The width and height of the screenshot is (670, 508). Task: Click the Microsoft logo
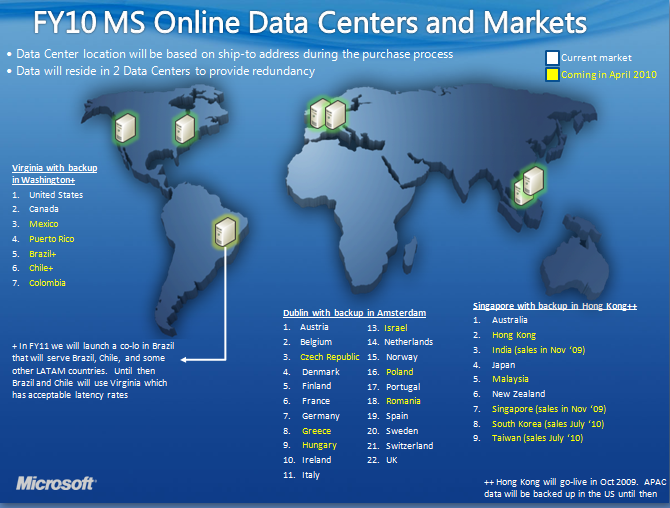tap(56, 484)
